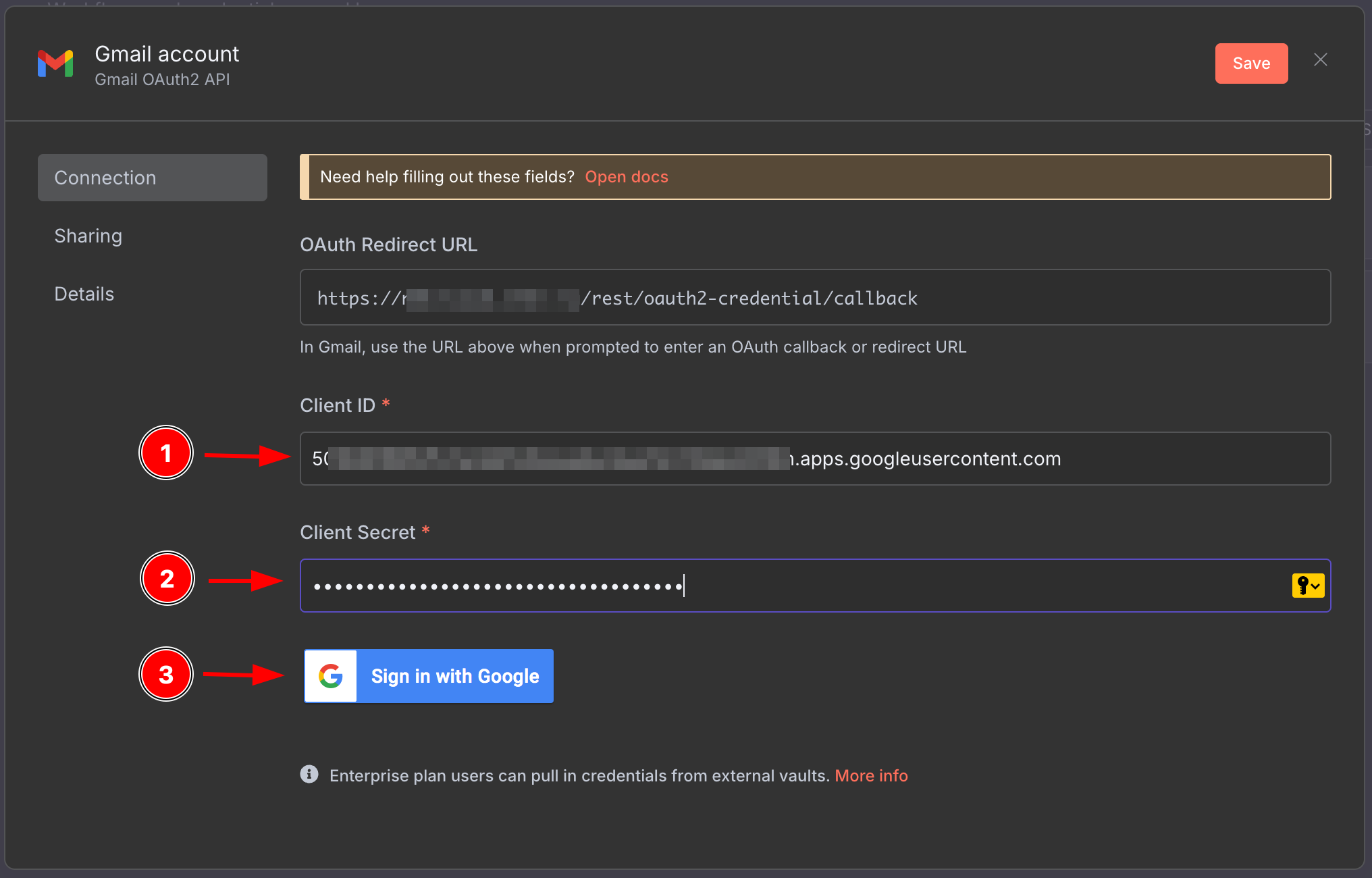
Task: Click 'Enterprise plan users can pull in credentials' text
Action: (579, 775)
